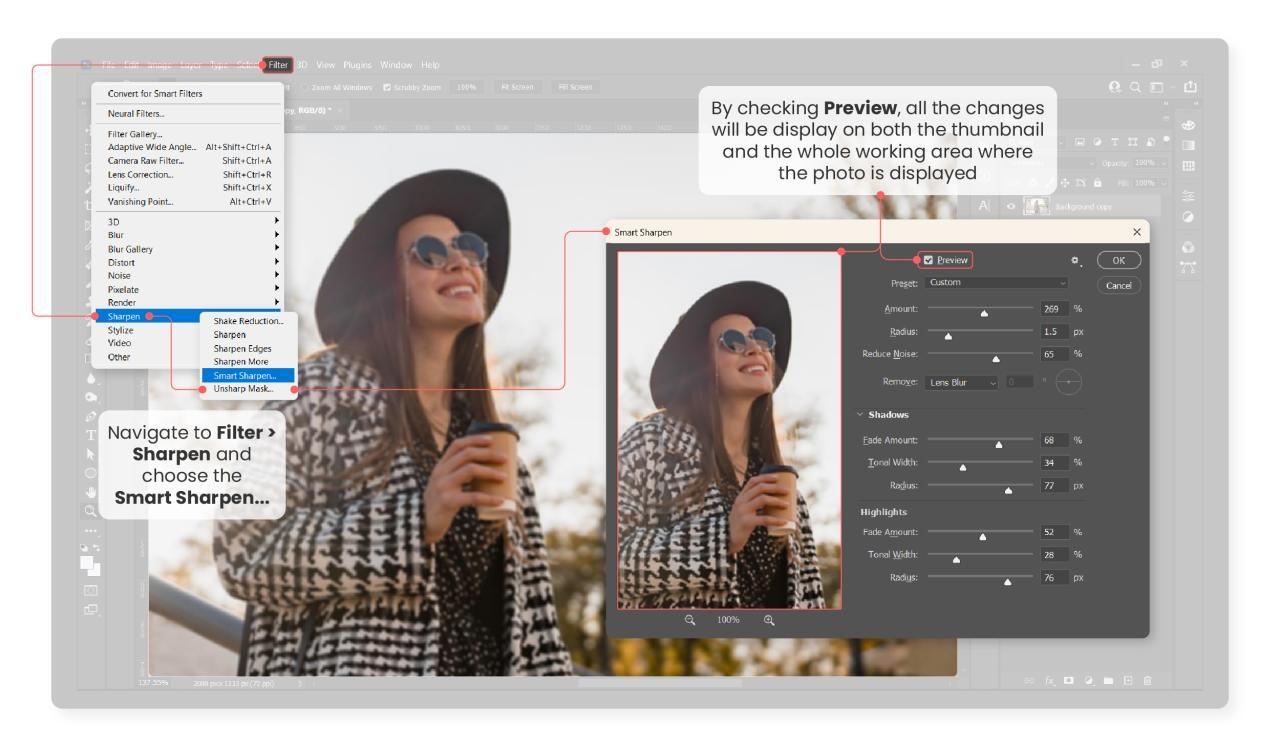Viewport: 1280px width, 747px height.
Task: Click the Search icon in the top bar
Action: 1134,88
